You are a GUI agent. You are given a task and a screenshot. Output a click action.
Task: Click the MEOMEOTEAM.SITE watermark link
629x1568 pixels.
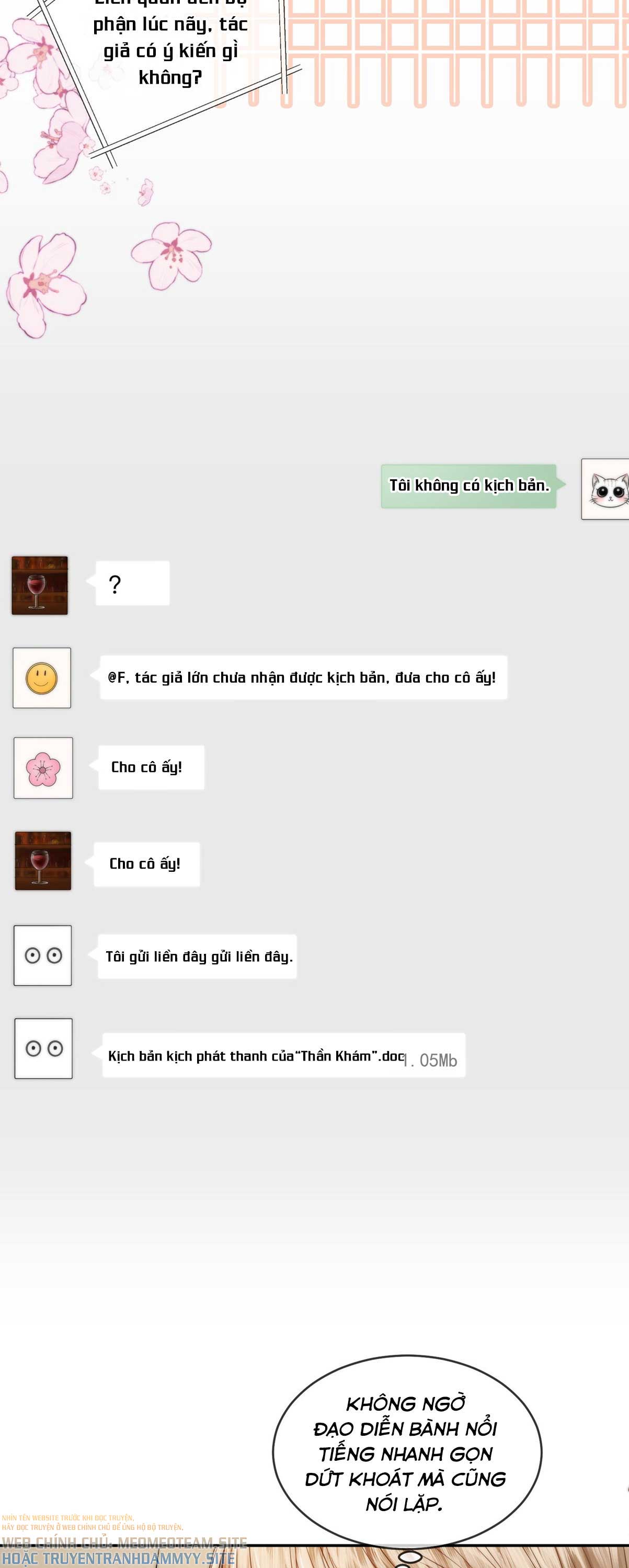click(182, 1543)
